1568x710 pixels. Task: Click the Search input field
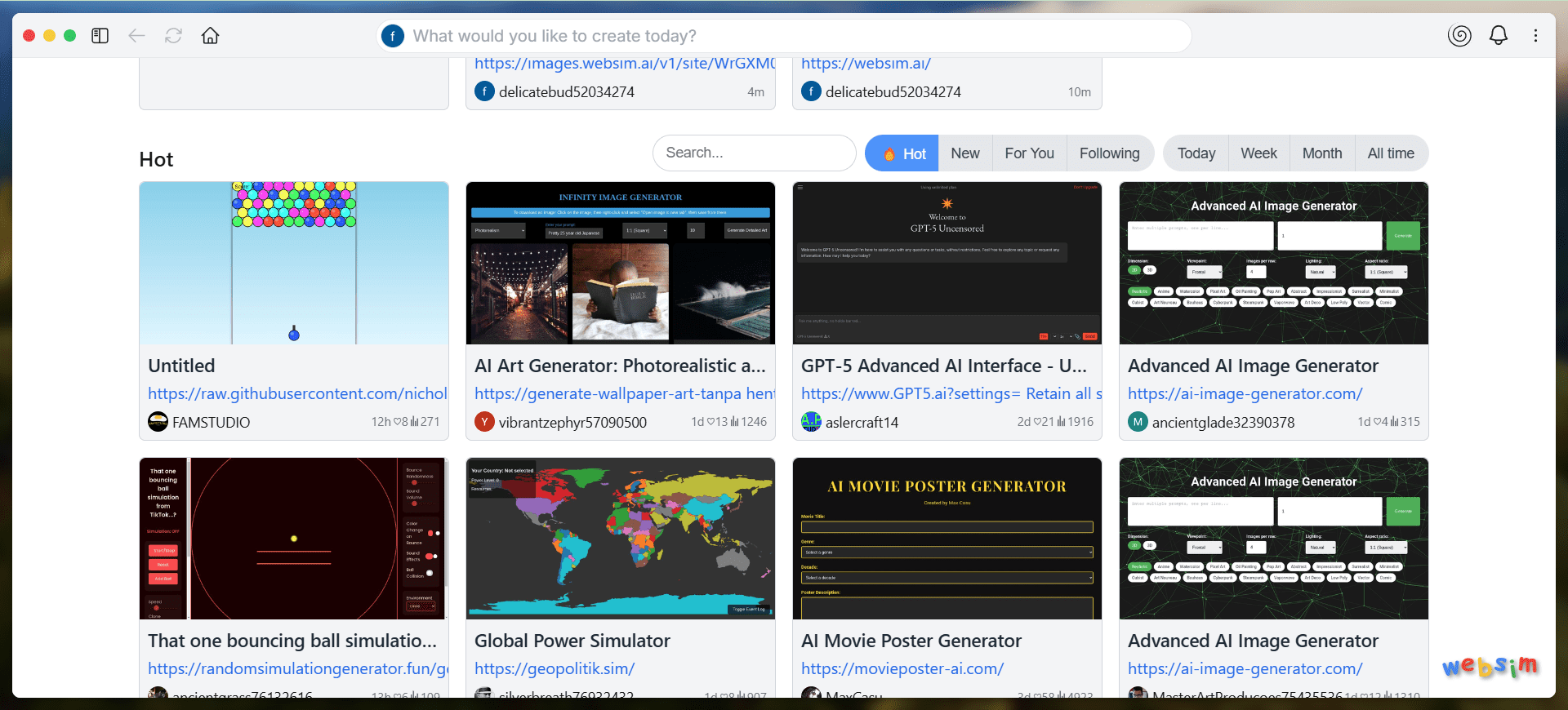(x=754, y=153)
